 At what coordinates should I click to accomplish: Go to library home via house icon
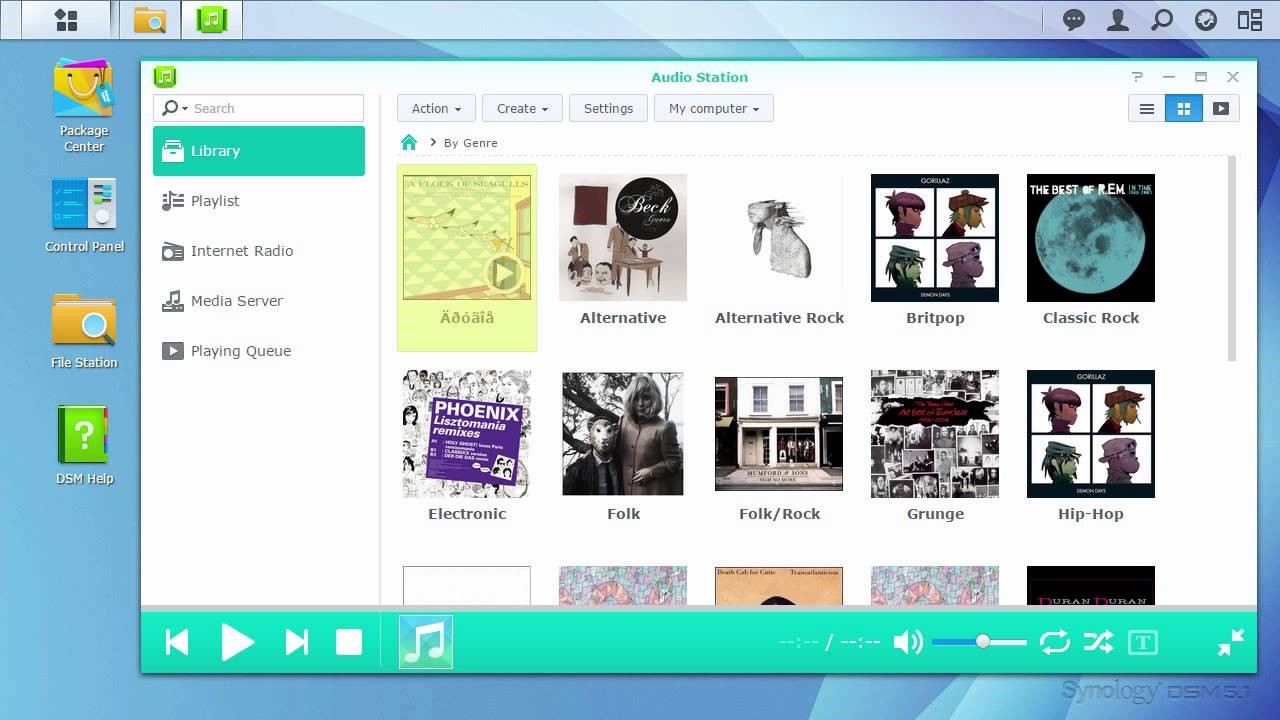point(408,142)
